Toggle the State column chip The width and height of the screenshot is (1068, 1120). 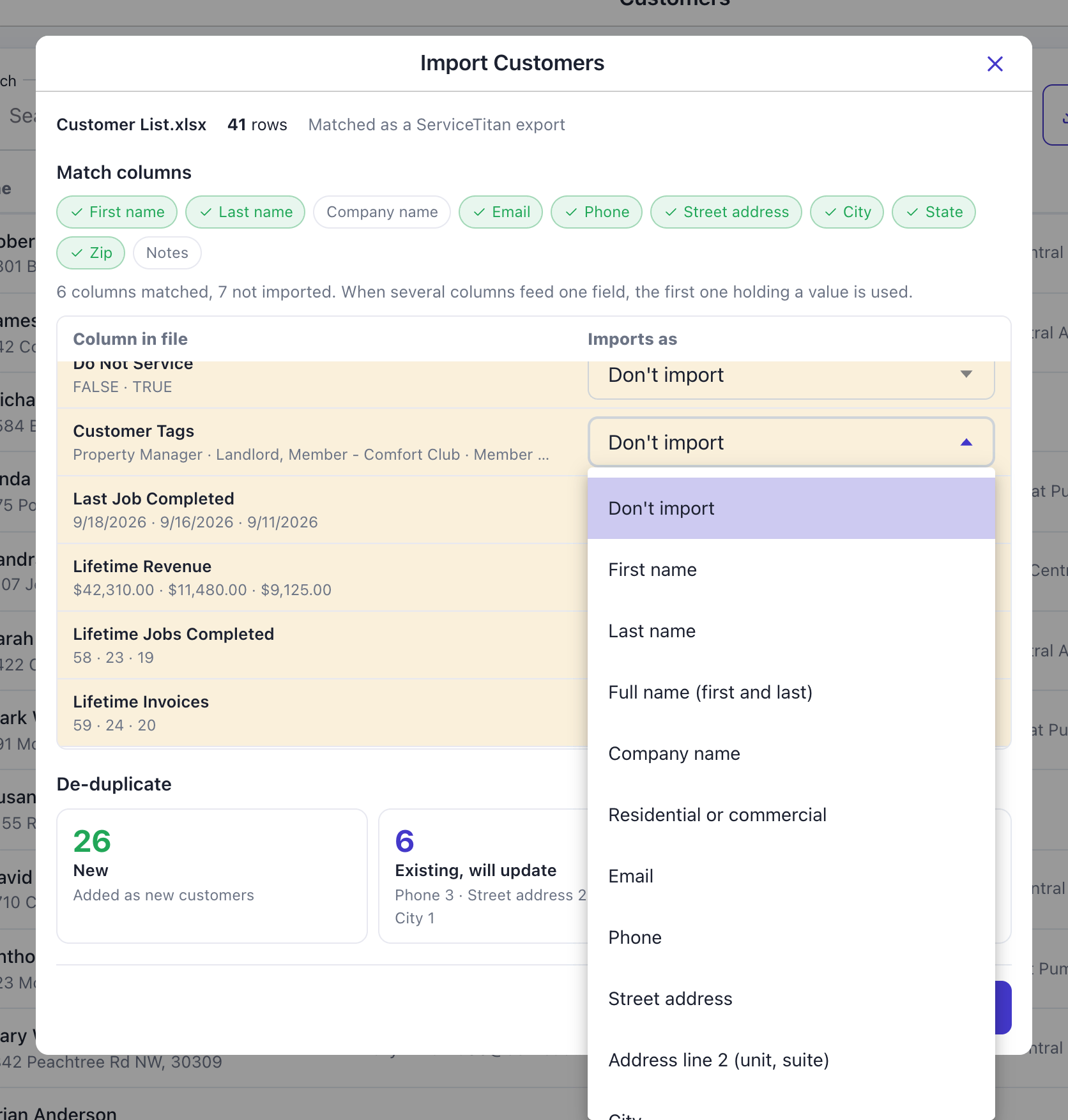[x=934, y=212]
